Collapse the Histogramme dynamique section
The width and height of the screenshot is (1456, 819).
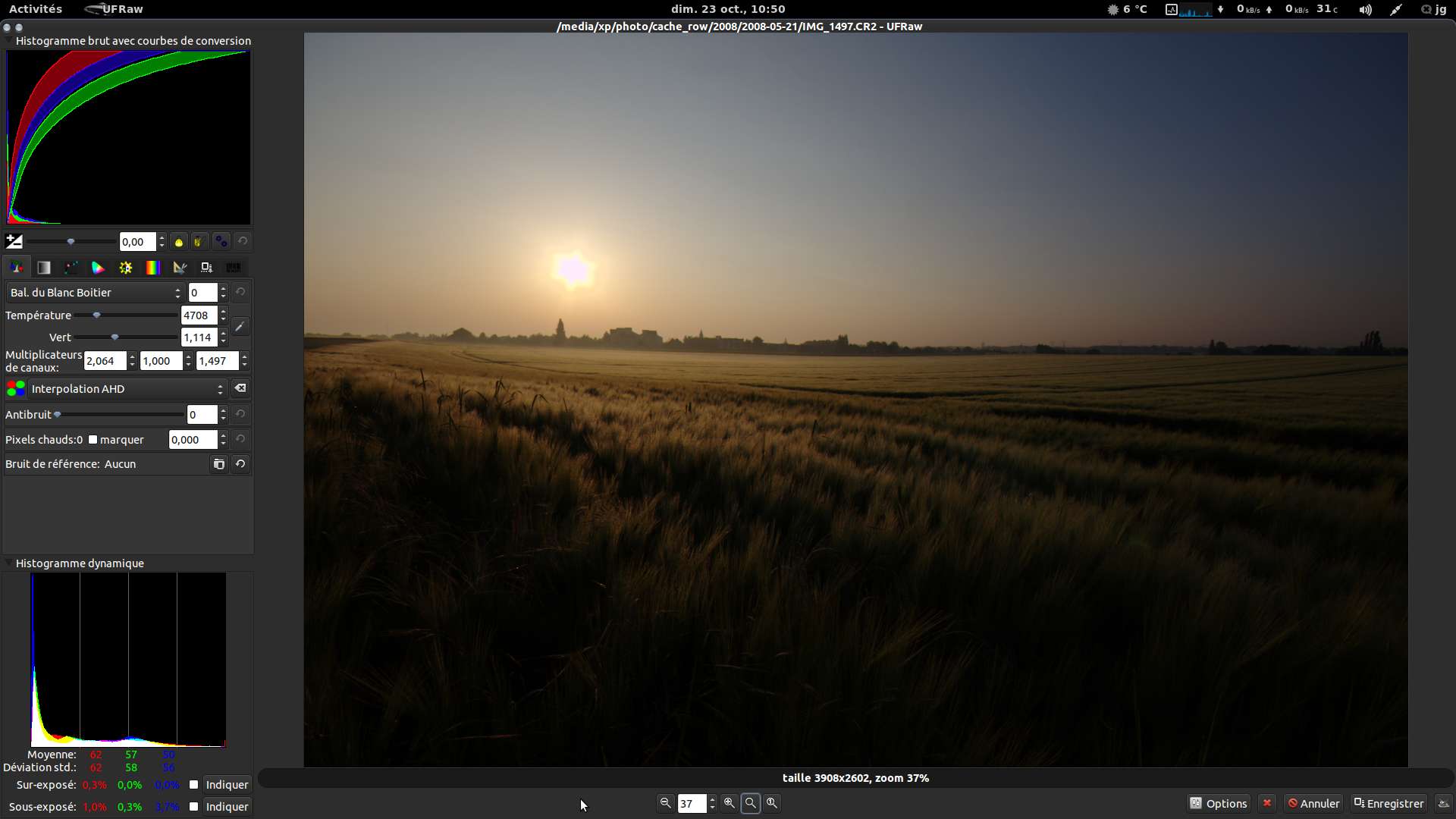pos(8,563)
